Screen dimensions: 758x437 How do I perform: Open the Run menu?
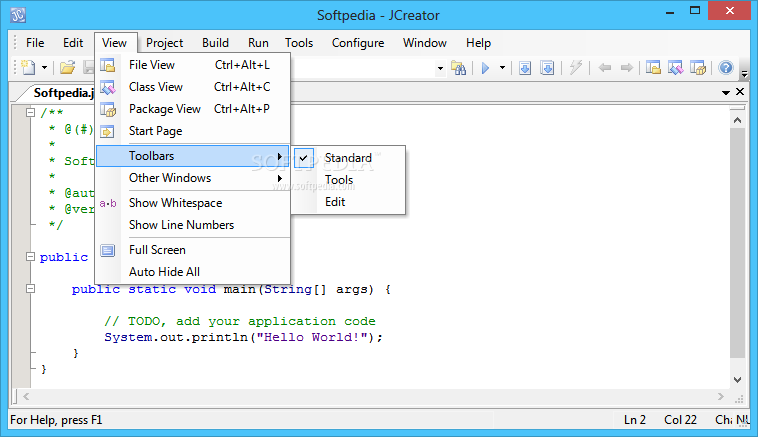pyautogui.click(x=258, y=43)
